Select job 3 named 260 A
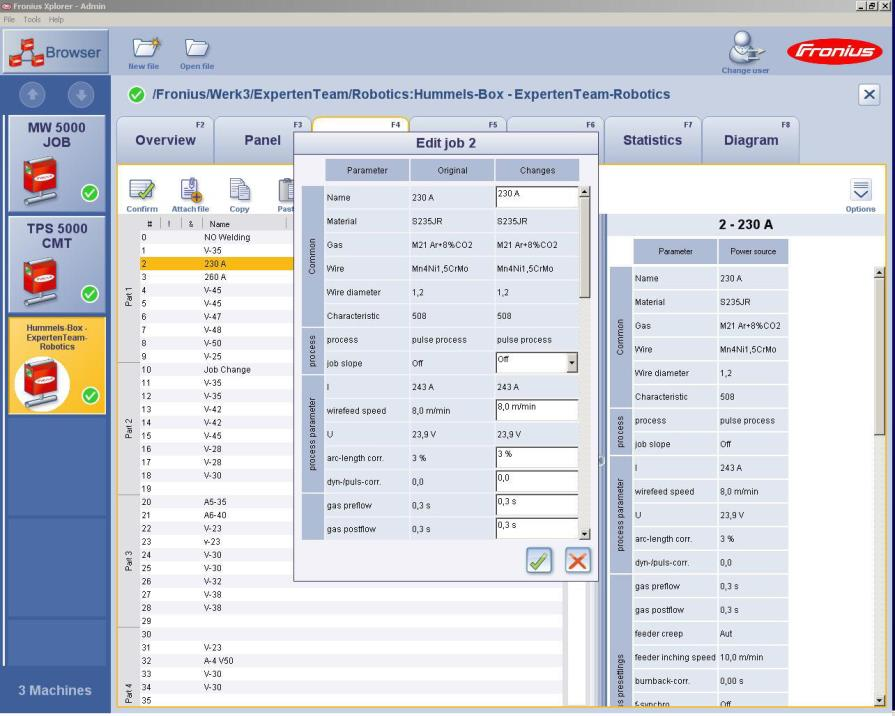This screenshot has width=895, height=716. [217, 277]
